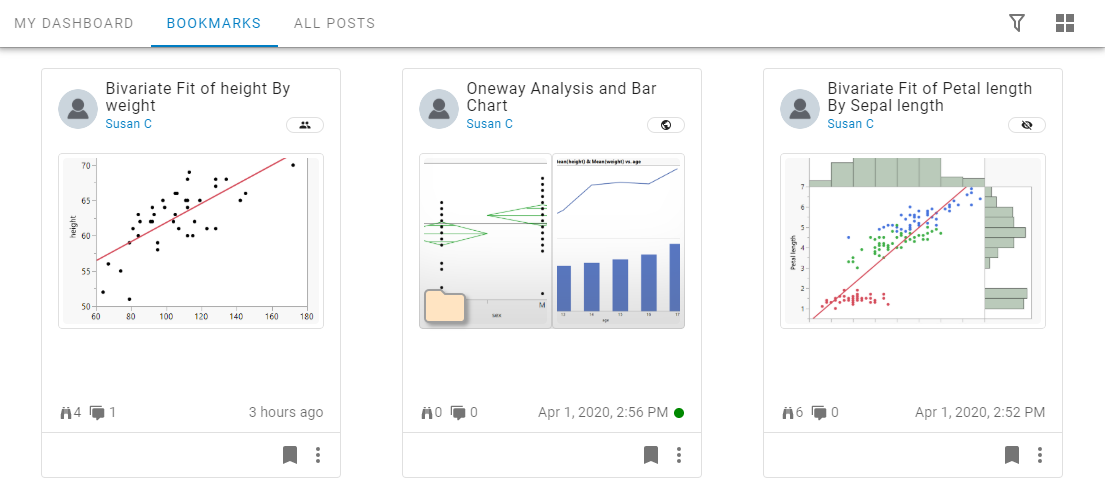Open Oneway Analysis chart thumbnail
This screenshot has width=1105, height=488.
pos(552,241)
